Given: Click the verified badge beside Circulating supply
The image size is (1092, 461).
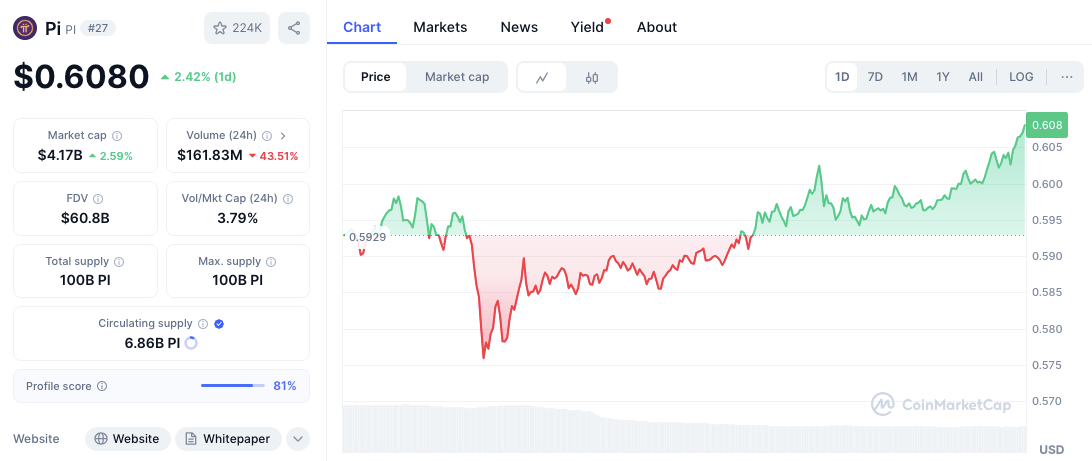Looking at the screenshot, I should [219, 324].
